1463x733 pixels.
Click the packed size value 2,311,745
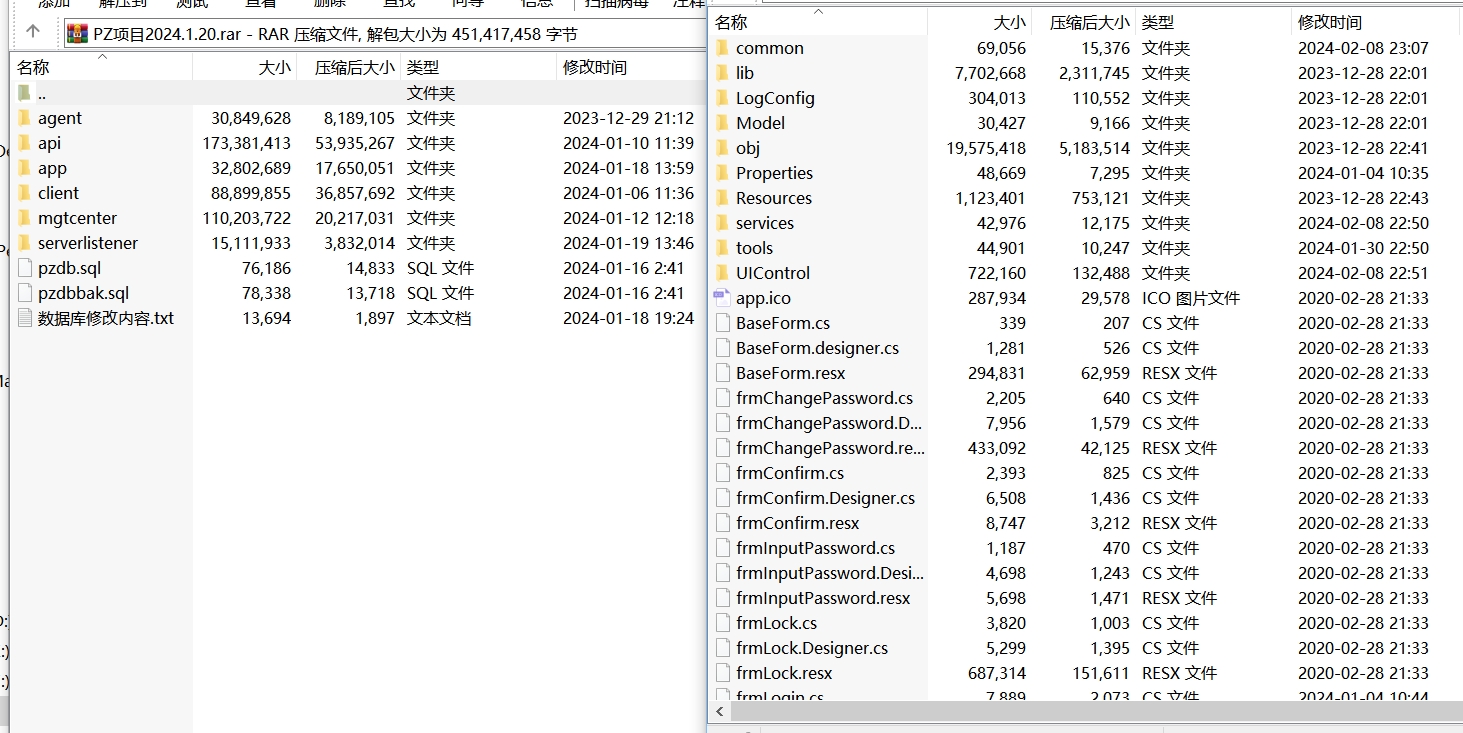(1094, 73)
